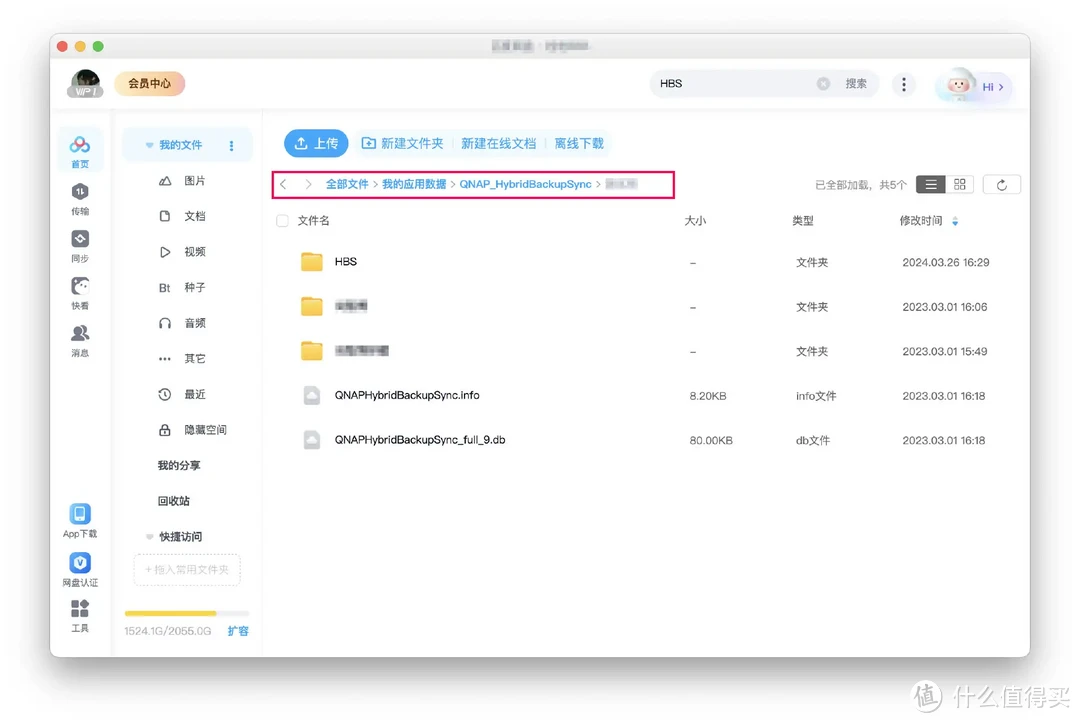Click the 上传 upload button
This screenshot has width=1080, height=723.
(316, 143)
